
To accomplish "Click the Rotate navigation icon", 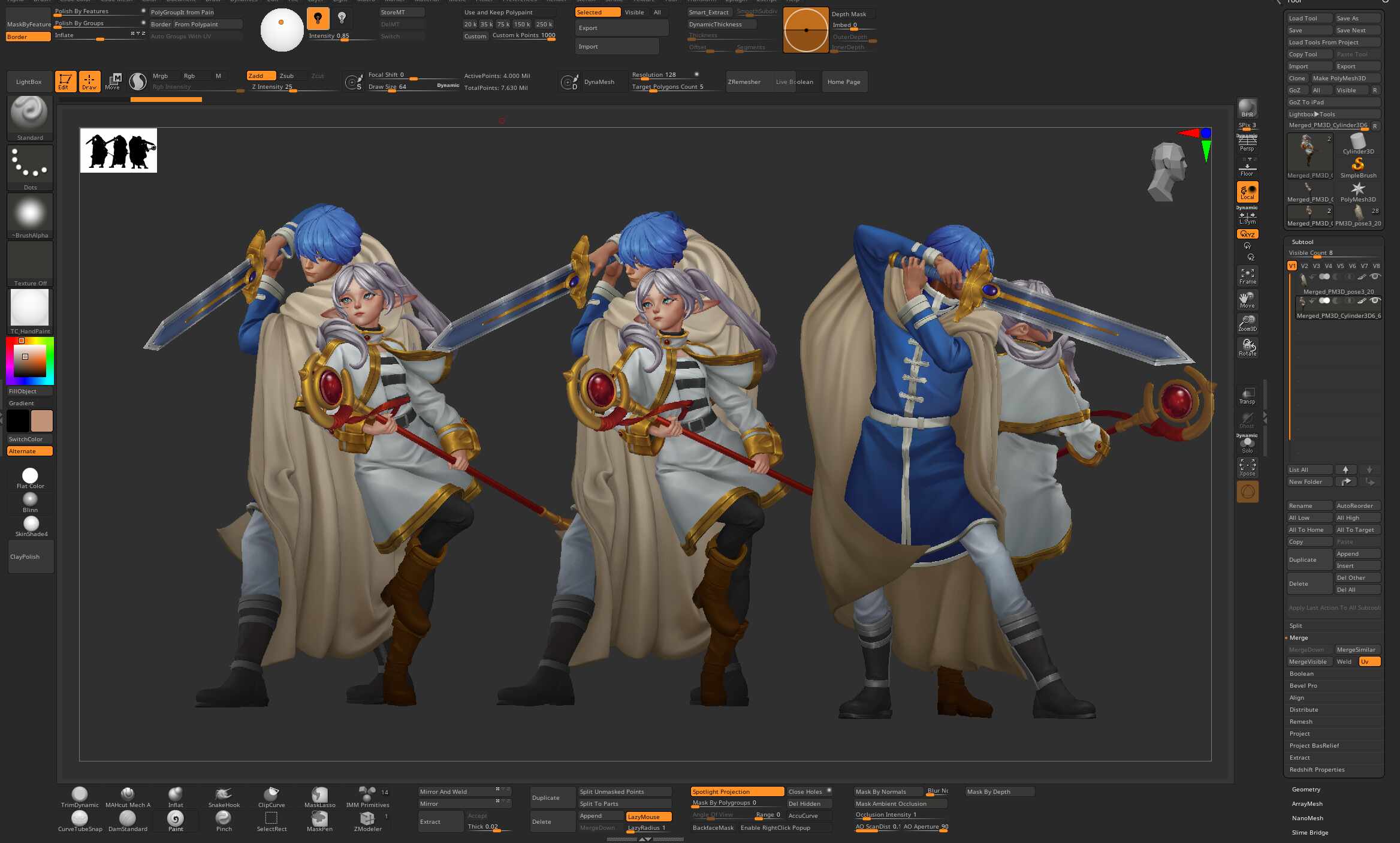I will (1247, 347).
